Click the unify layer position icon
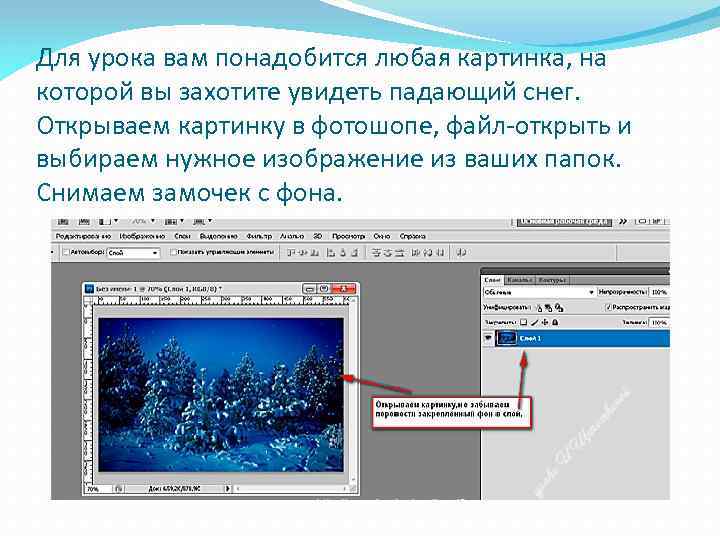 (540, 308)
